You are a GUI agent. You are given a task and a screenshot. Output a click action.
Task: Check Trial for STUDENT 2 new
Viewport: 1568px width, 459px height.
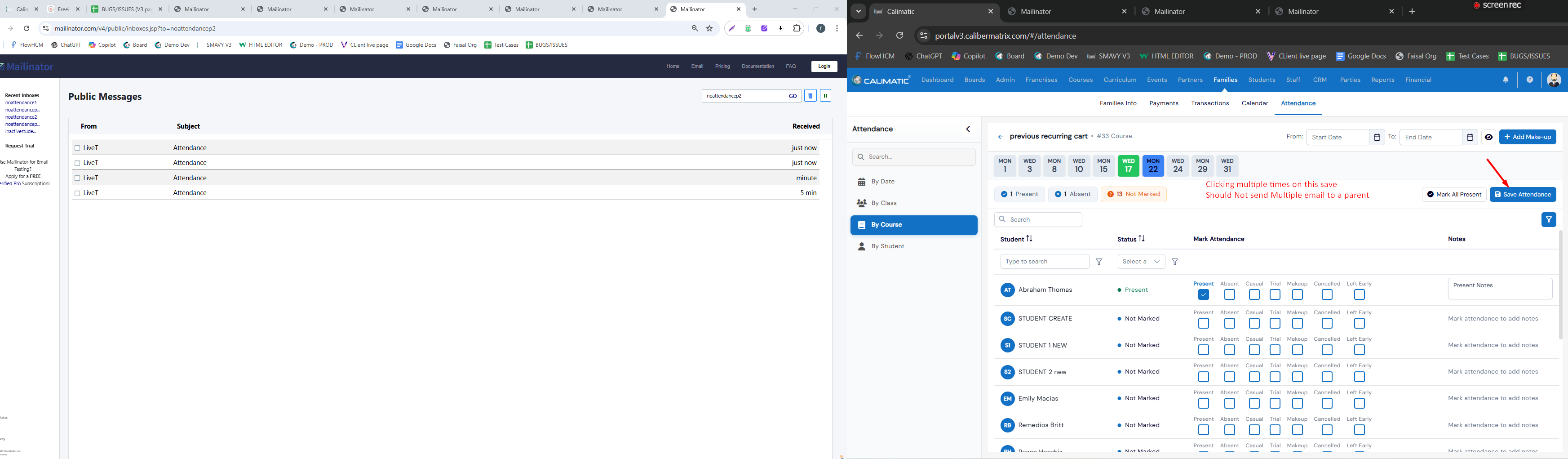click(1275, 377)
